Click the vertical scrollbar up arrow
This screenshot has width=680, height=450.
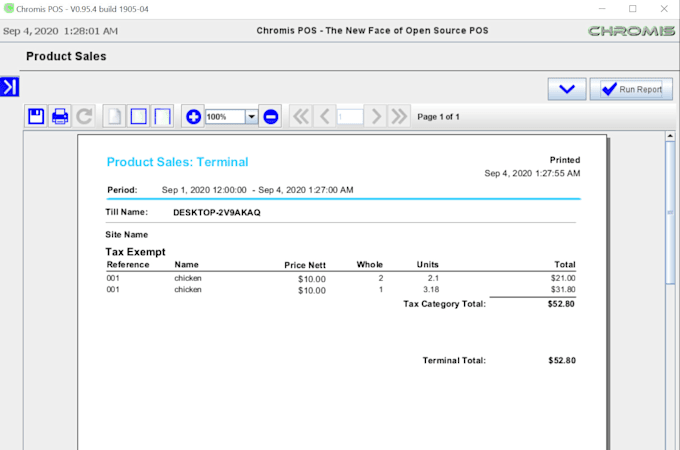(x=670, y=136)
